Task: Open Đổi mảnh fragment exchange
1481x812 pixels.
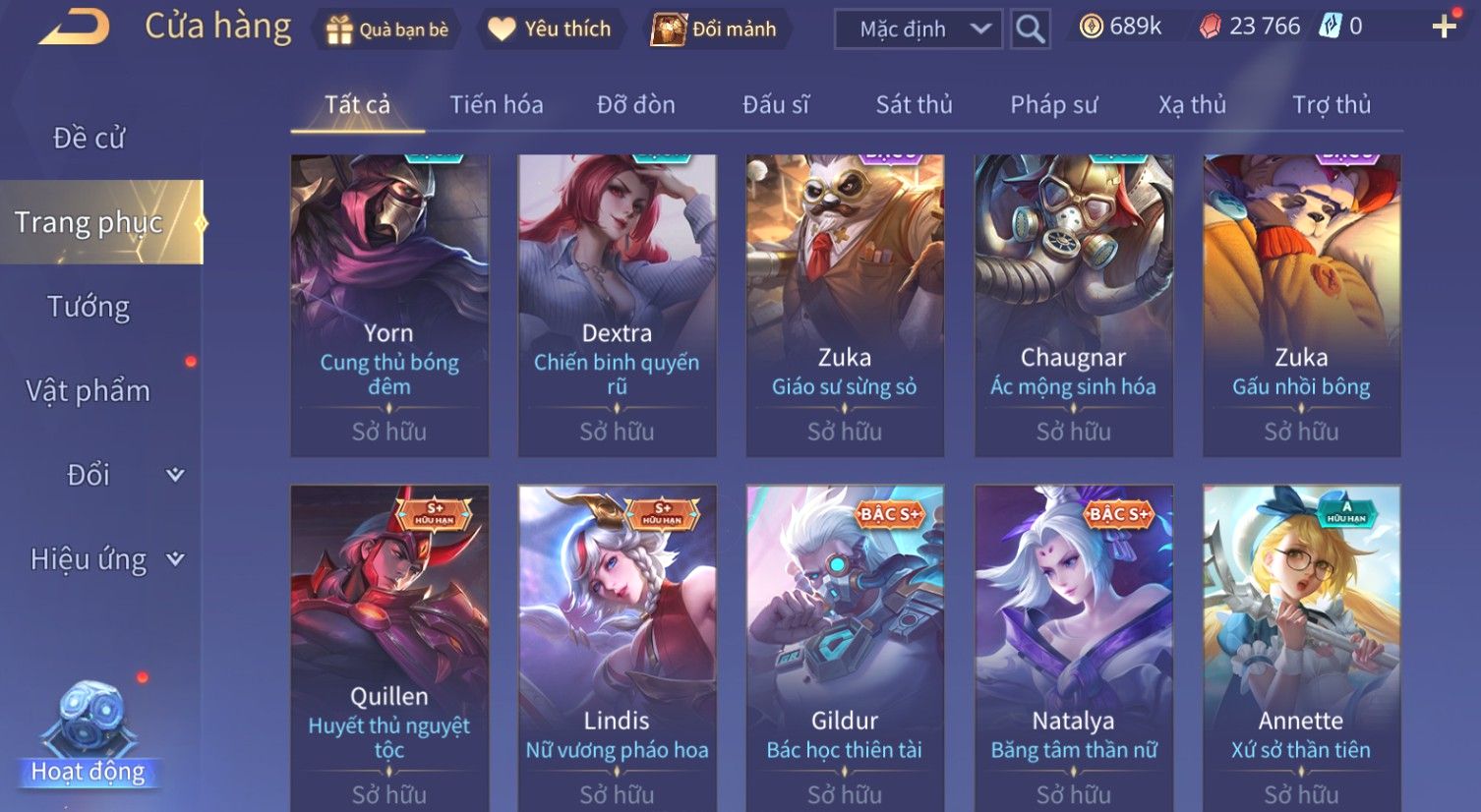Action: pyautogui.click(x=715, y=29)
